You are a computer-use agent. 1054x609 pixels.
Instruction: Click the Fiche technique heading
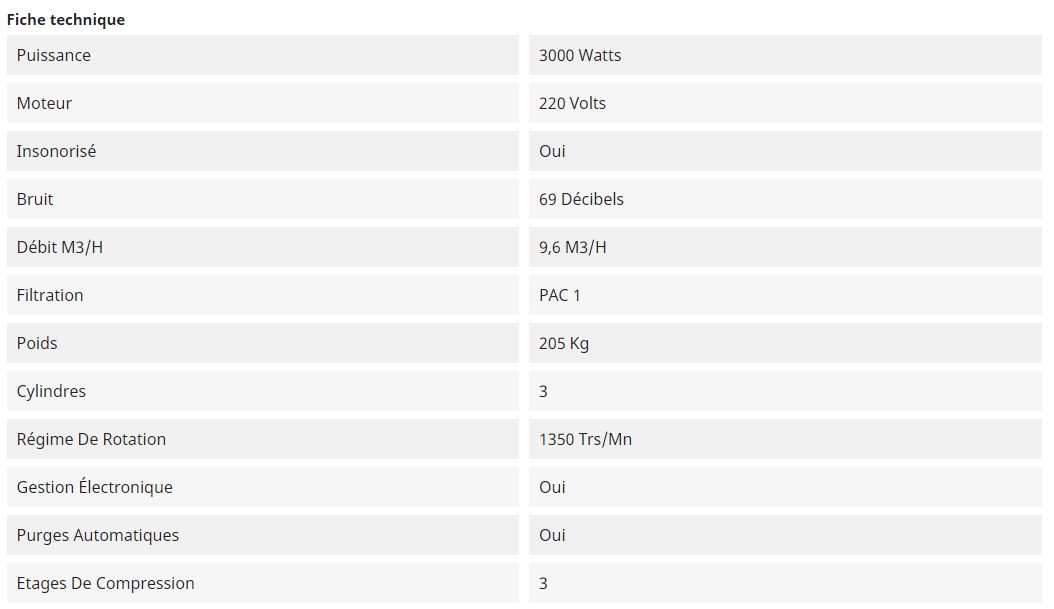66,20
